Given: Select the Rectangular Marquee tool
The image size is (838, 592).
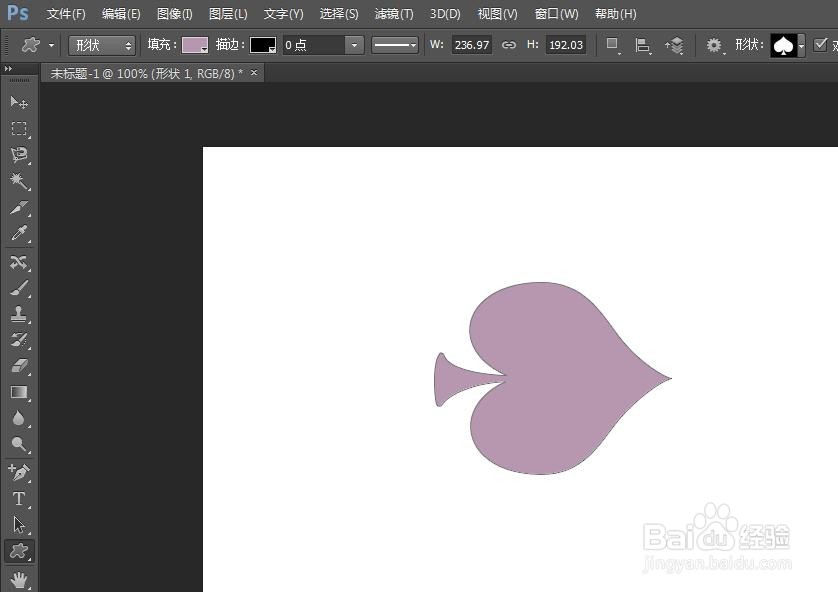Looking at the screenshot, I should tap(19, 129).
